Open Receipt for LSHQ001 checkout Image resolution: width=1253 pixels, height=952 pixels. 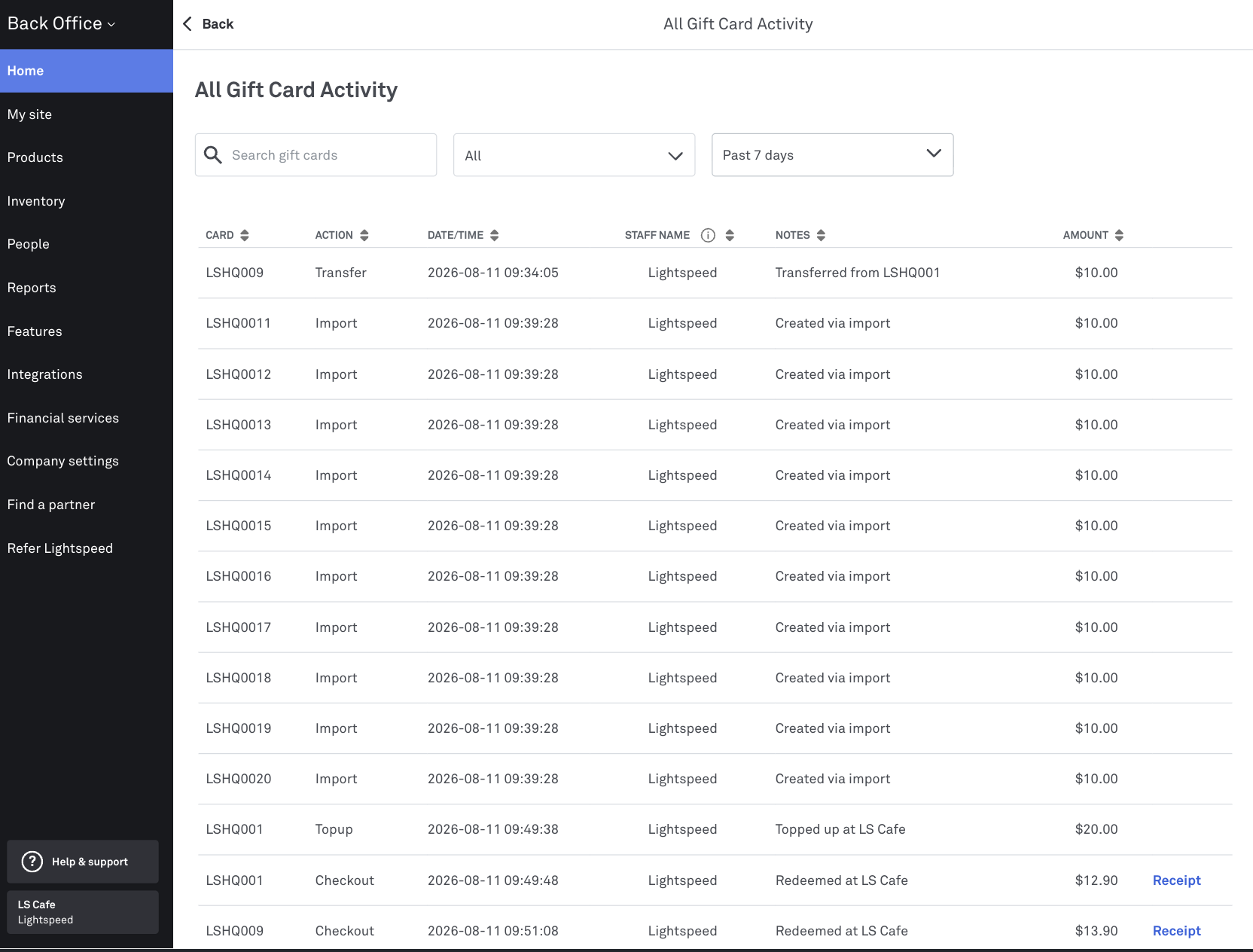click(x=1176, y=880)
